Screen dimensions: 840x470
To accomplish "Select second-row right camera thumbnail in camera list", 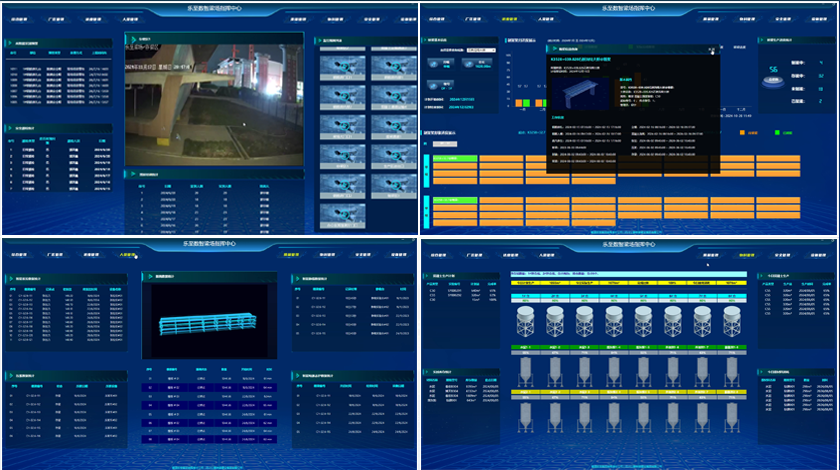I will [x=393, y=97].
